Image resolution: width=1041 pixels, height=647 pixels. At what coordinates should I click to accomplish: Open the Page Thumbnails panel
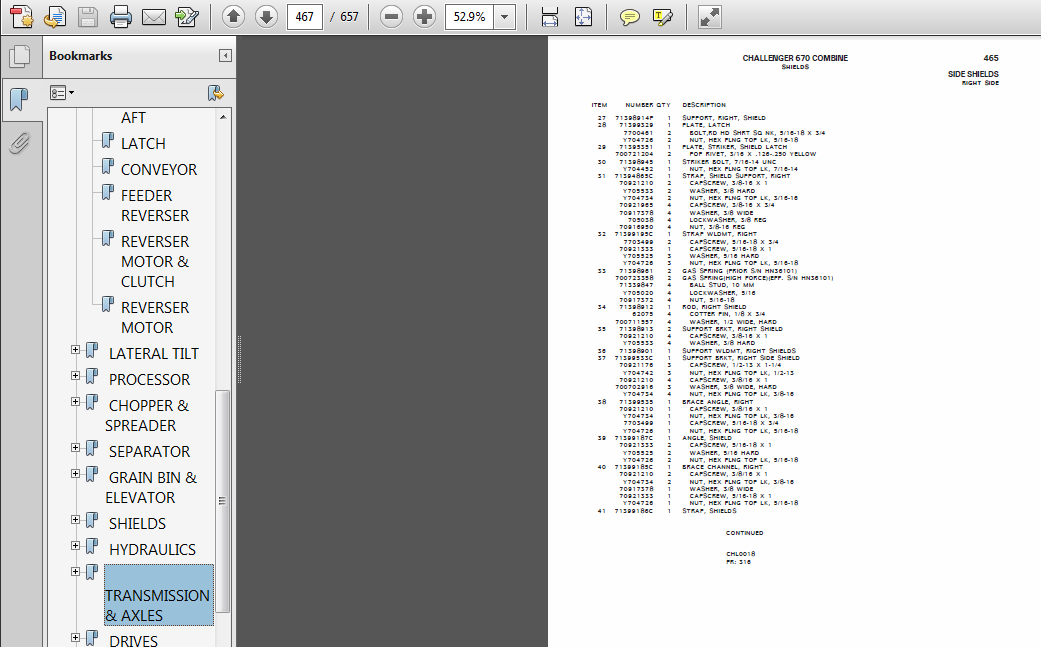point(19,56)
